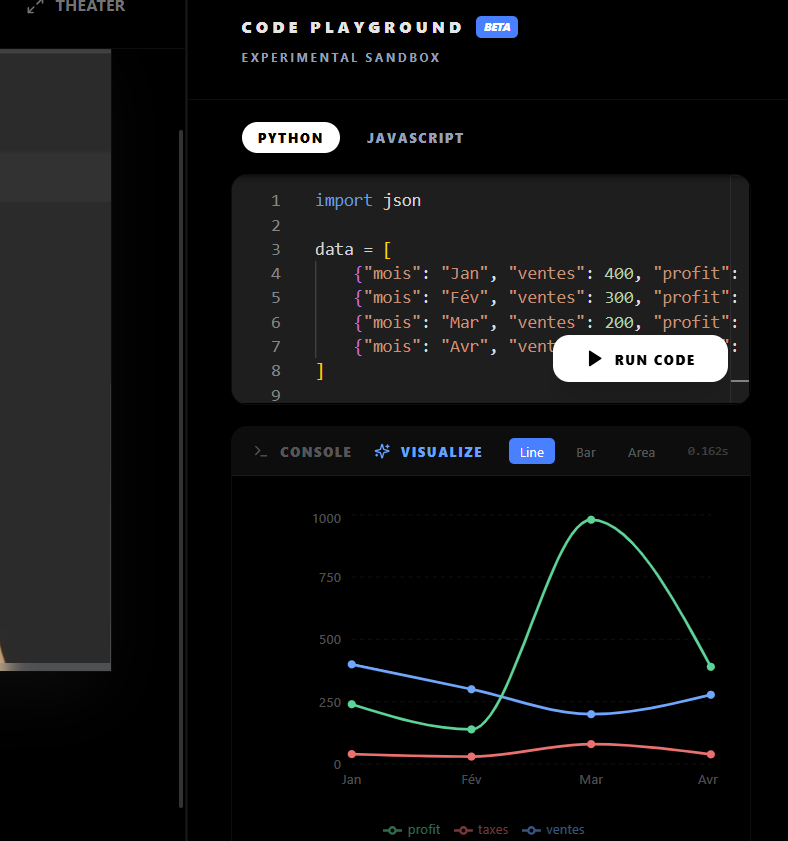Click the play triangle in Run Code
Image resolution: width=788 pixels, height=841 pixels.
click(x=595, y=359)
